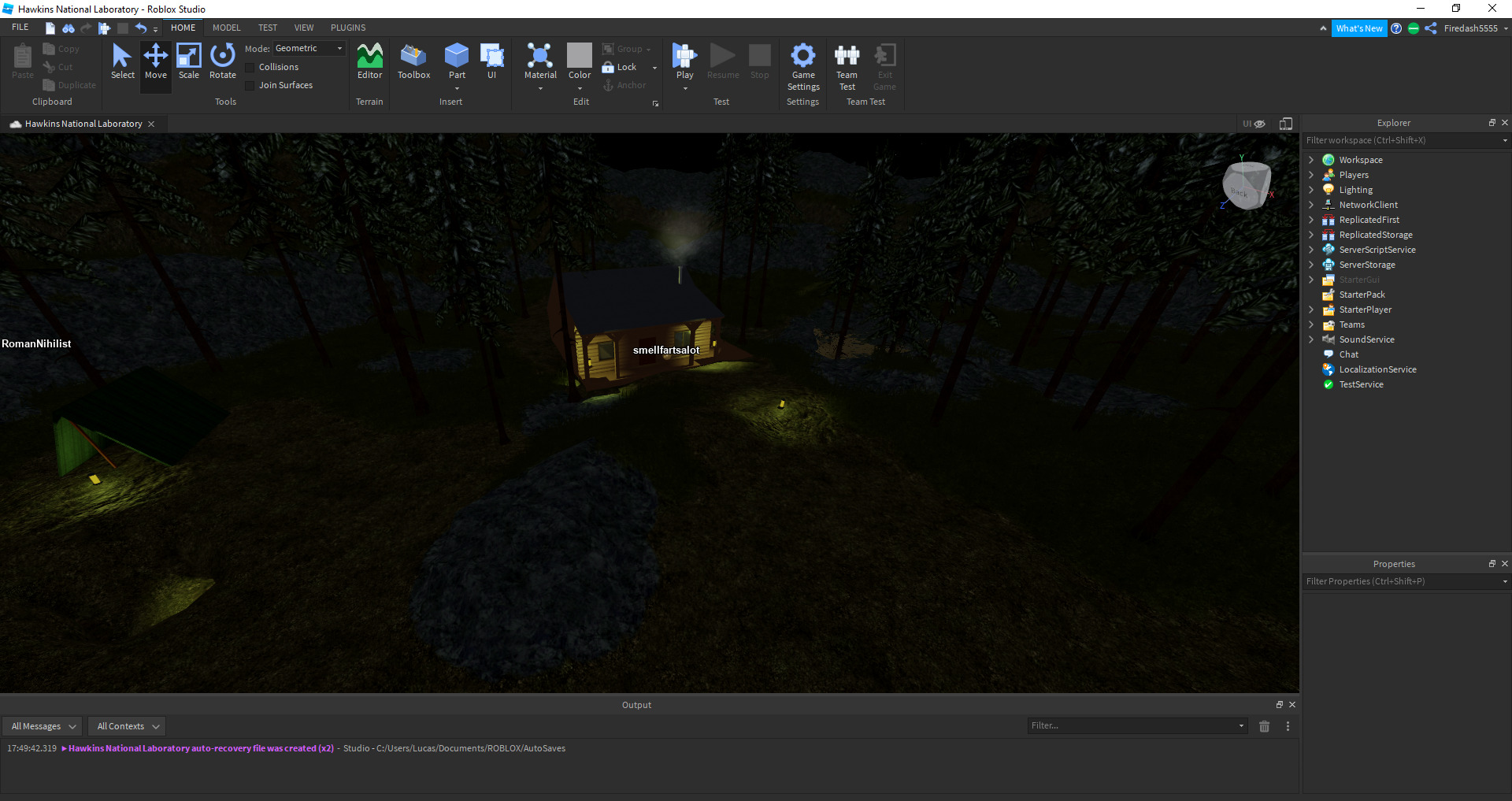Viewport: 1512px width, 801px height.
Task: Select LocalizationService in Explorer
Action: tap(1377, 369)
